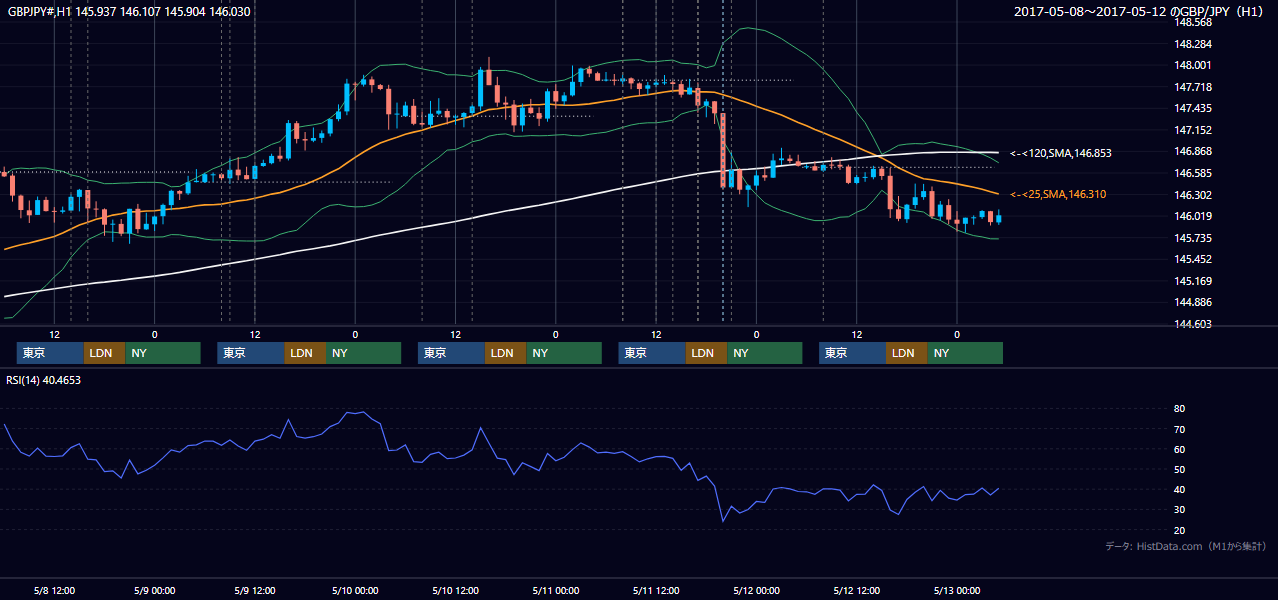
Task: Select the 5/12 00:00 date label
Action: click(x=756, y=591)
